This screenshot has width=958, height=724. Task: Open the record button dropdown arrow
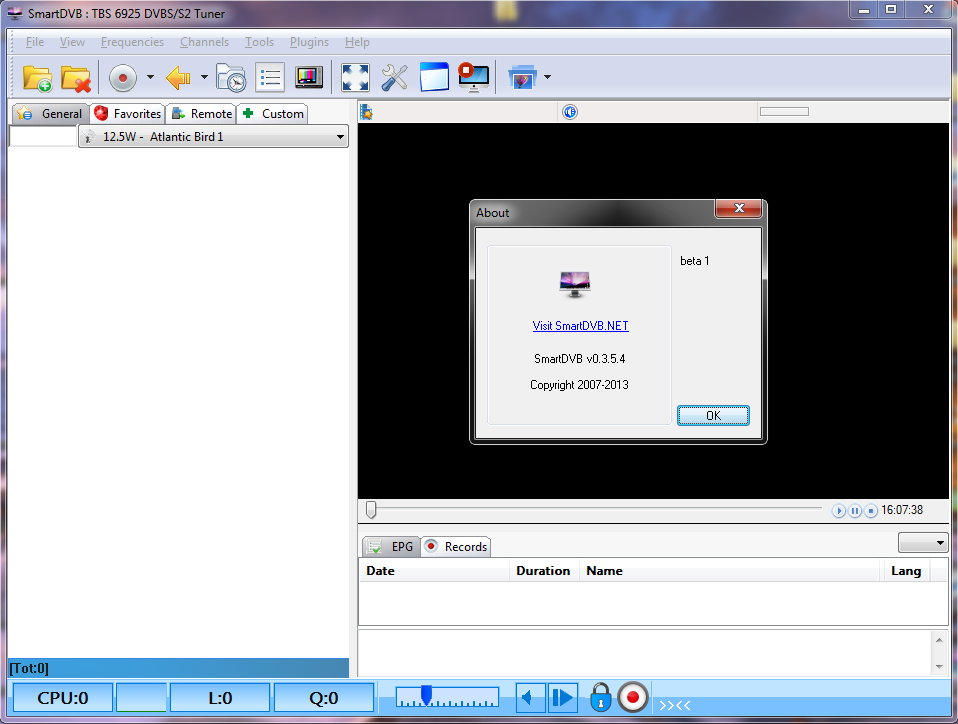click(150, 78)
